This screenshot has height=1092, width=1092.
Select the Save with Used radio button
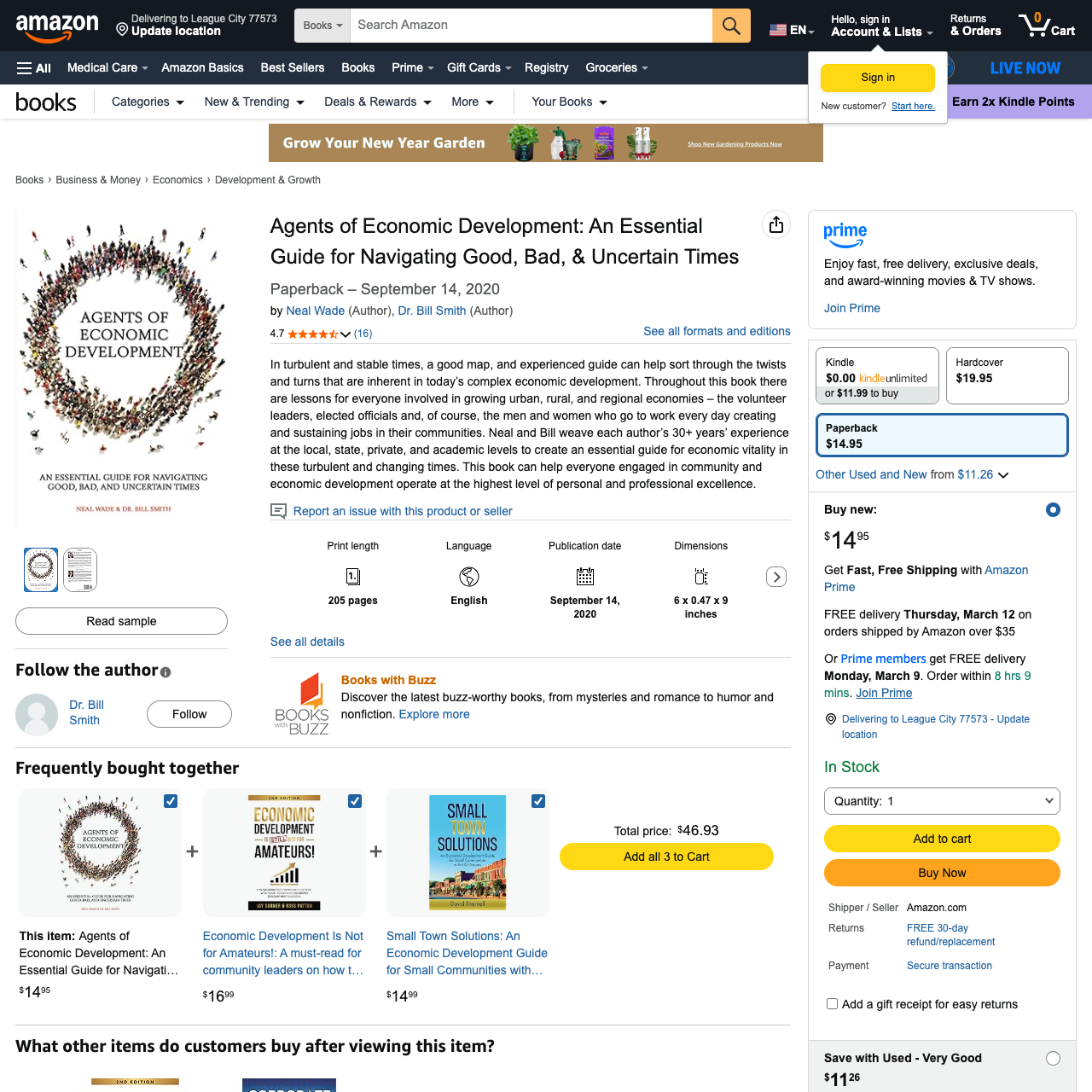pyautogui.click(x=1053, y=1059)
